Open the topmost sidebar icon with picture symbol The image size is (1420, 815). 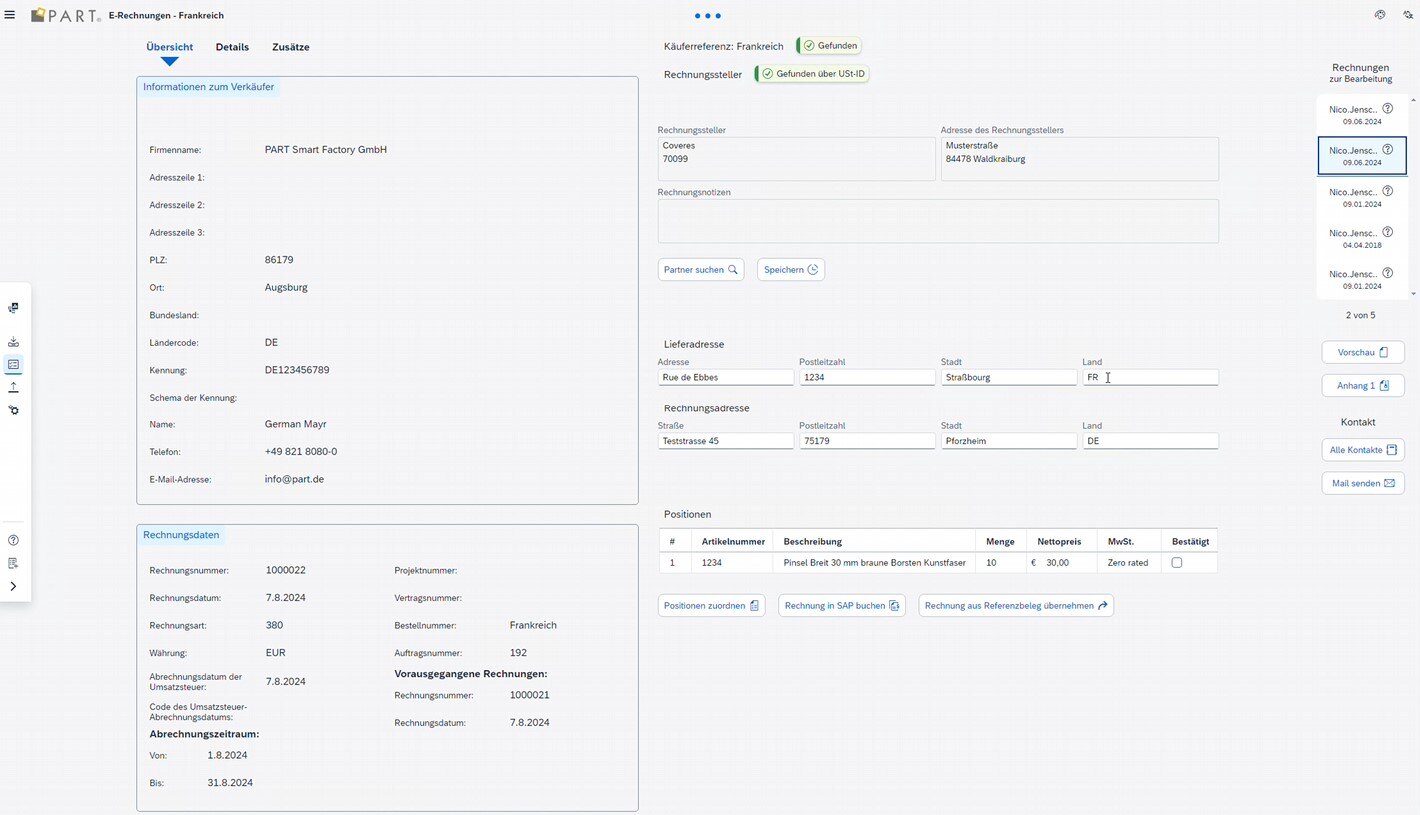pos(14,308)
